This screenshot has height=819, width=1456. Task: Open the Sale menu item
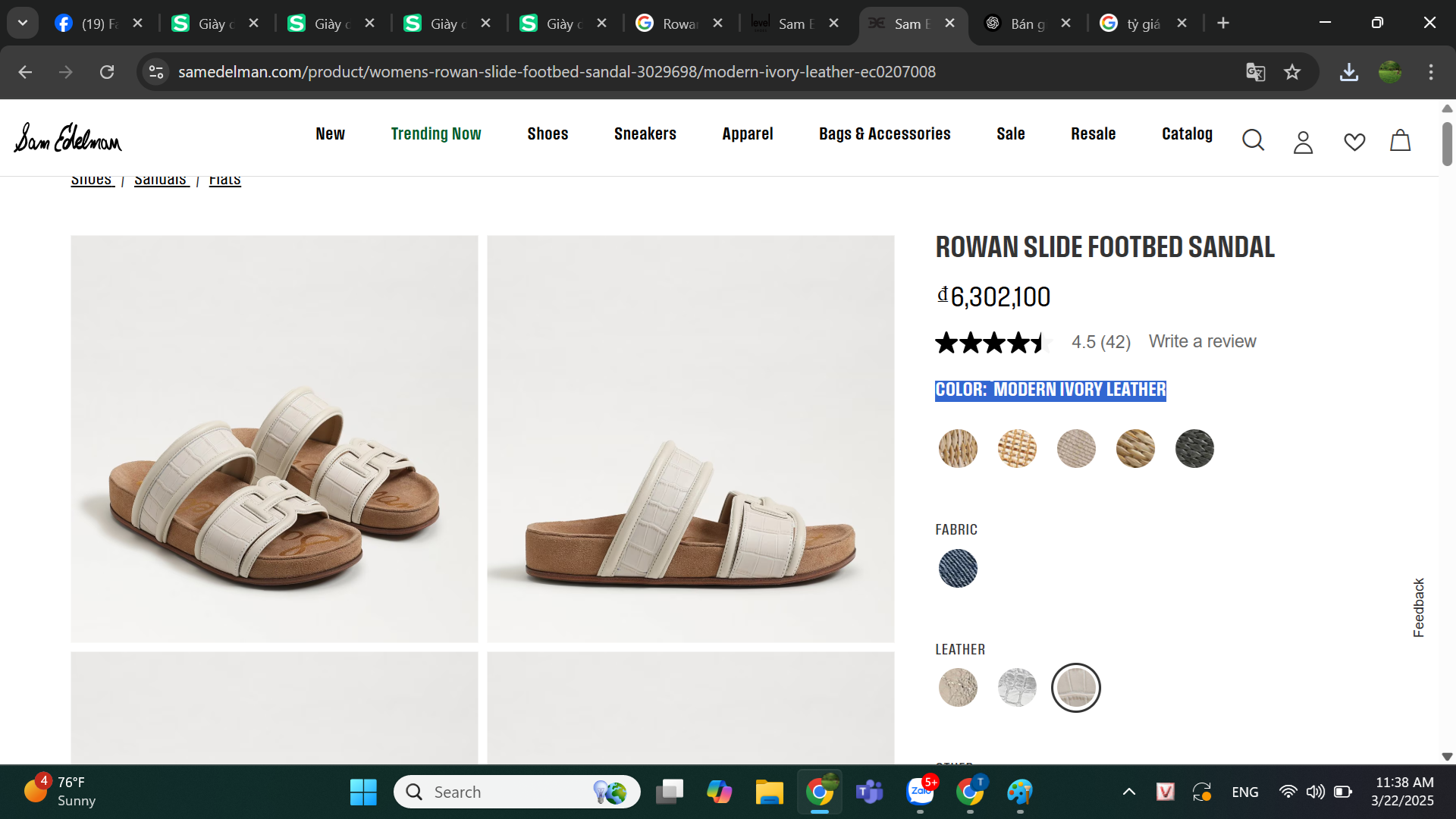click(x=1010, y=134)
